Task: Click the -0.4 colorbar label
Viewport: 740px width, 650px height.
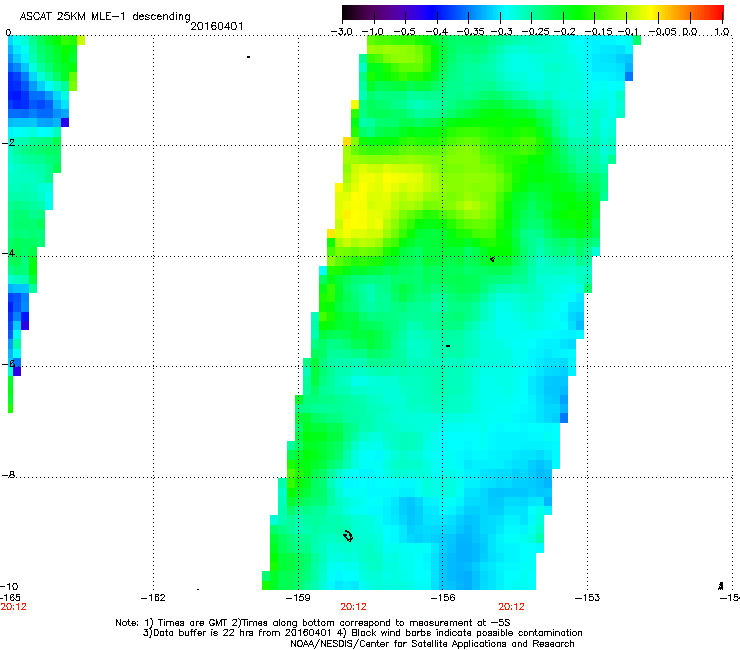Action: pyautogui.click(x=437, y=32)
